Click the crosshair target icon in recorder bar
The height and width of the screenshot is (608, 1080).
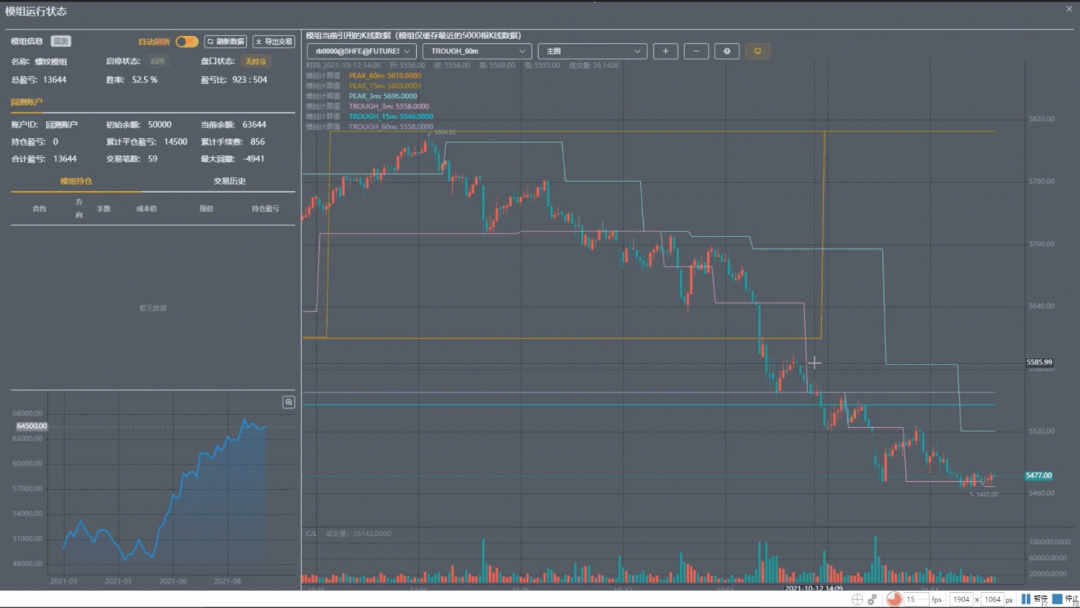pyautogui.click(x=857, y=599)
